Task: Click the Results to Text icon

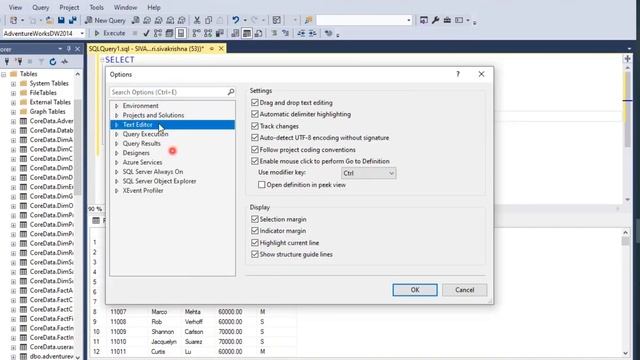Action: point(235,33)
